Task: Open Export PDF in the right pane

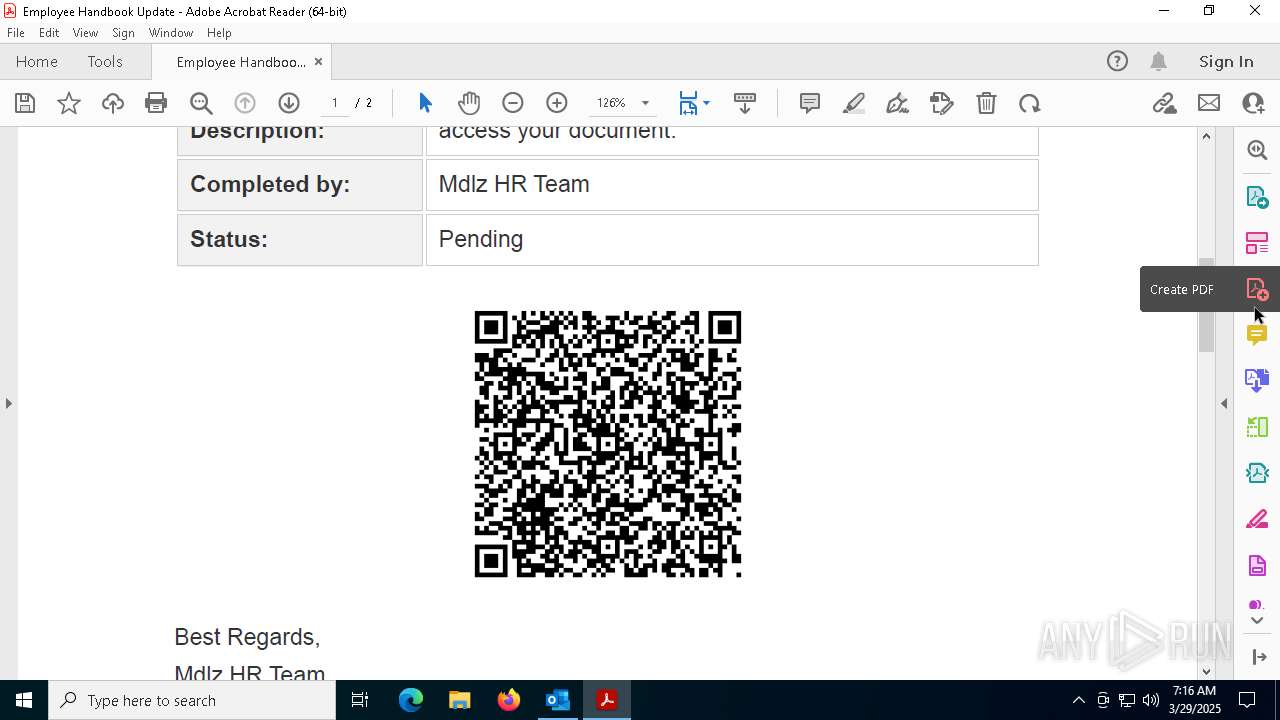Action: click(1257, 197)
